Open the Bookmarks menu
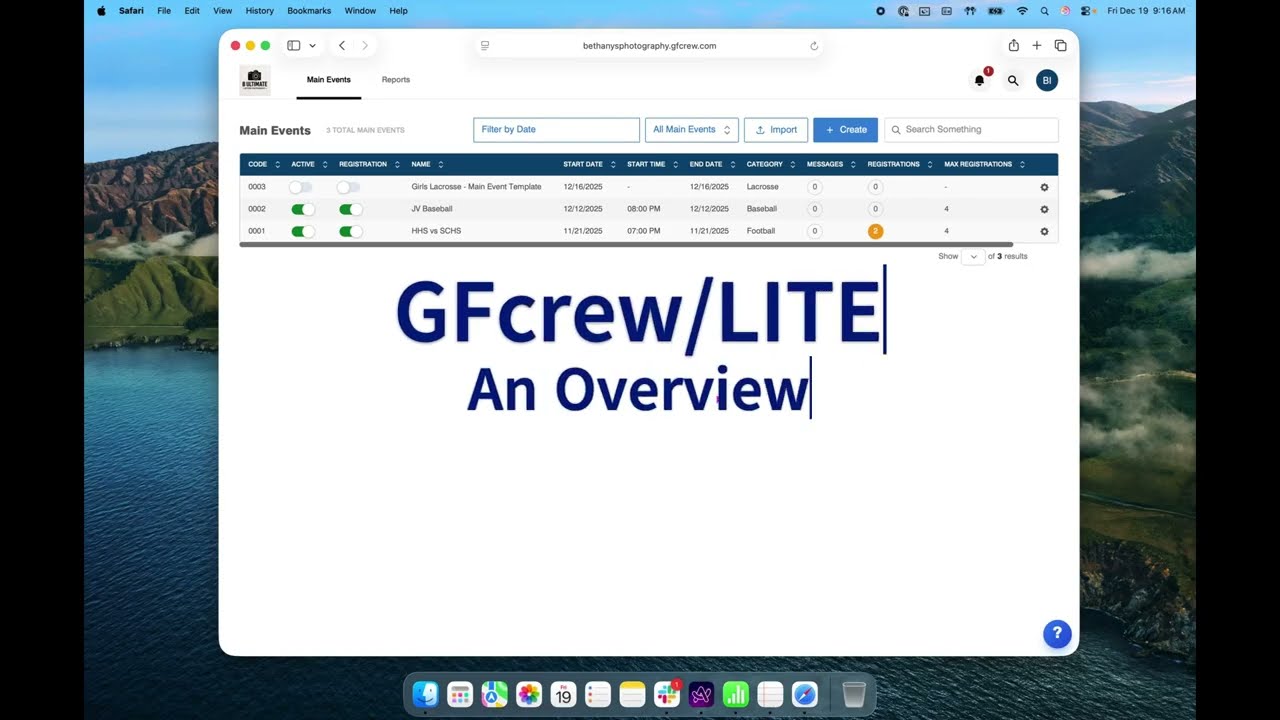This screenshot has width=1280, height=720. pyautogui.click(x=309, y=11)
